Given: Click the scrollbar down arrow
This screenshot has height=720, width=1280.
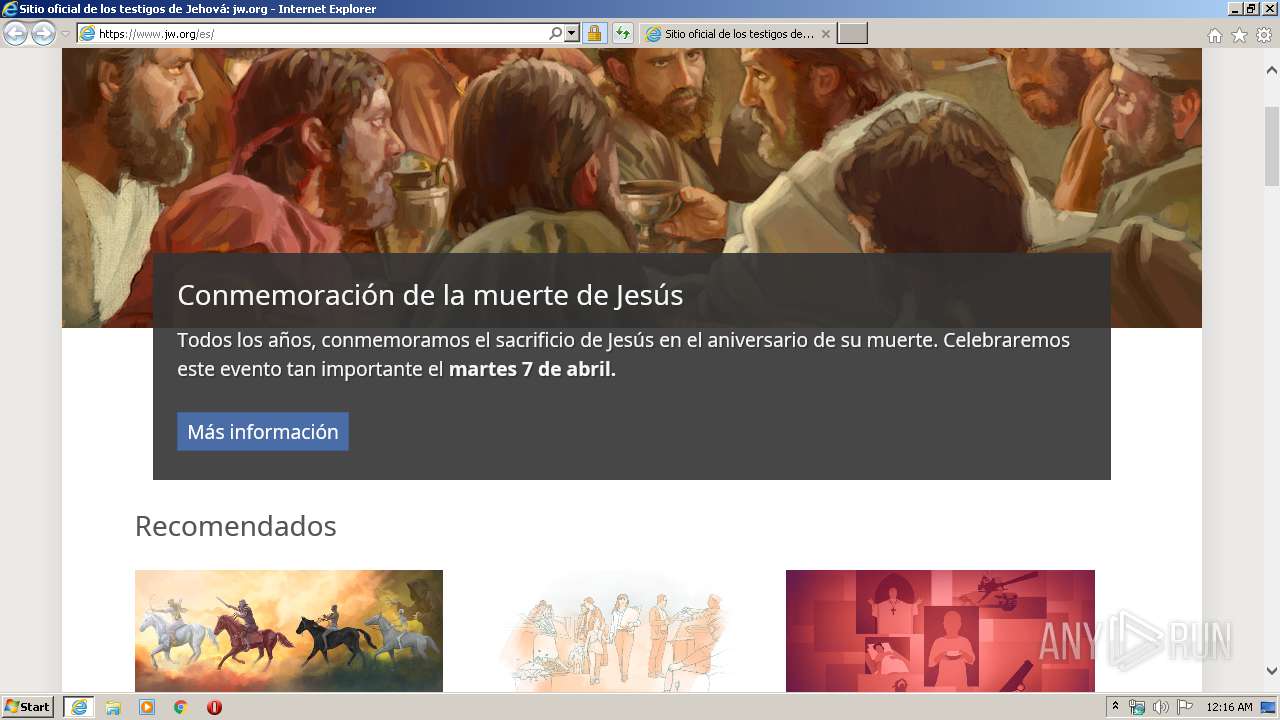Looking at the screenshot, I should pos(1271,671).
